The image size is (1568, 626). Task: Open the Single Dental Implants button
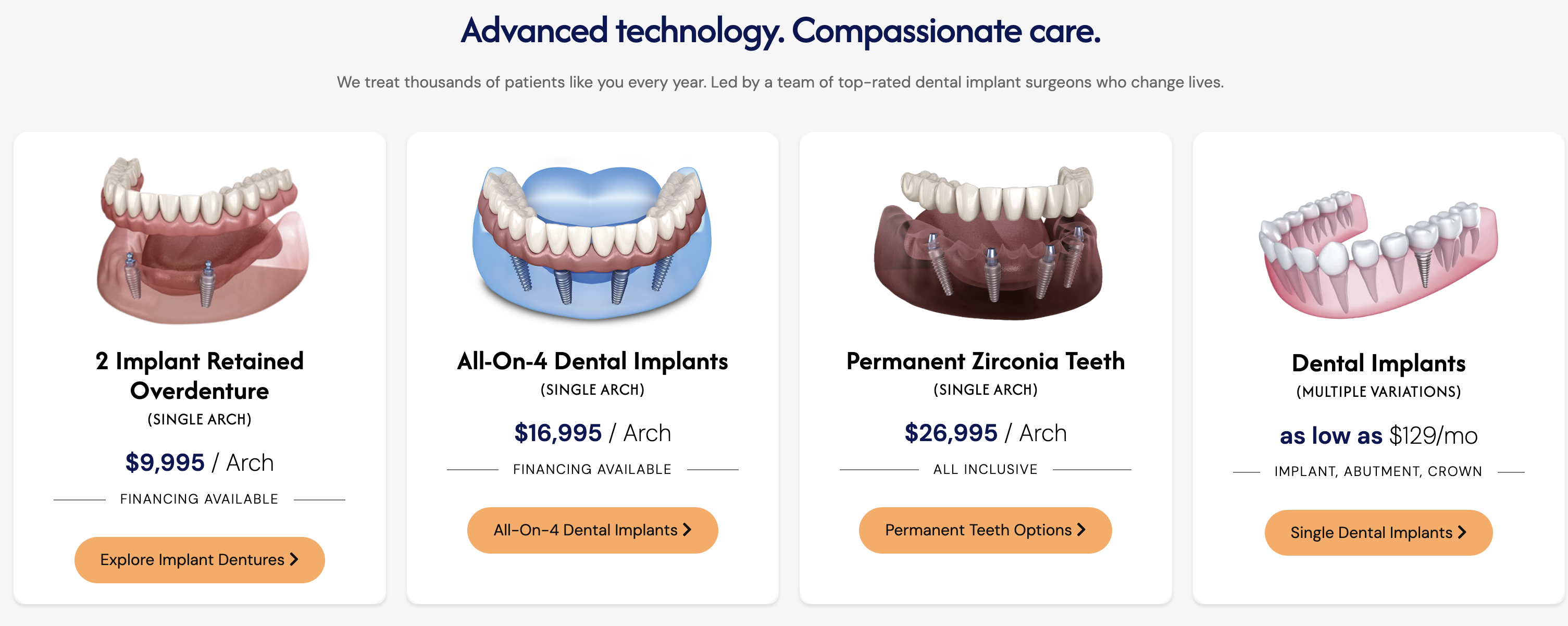tap(1378, 532)
